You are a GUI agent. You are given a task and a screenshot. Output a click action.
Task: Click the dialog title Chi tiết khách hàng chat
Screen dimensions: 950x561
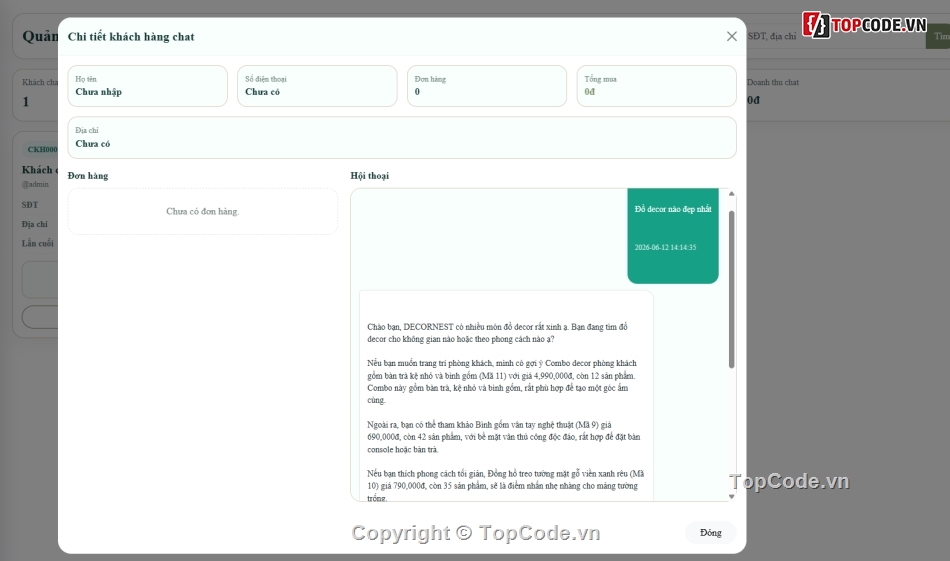point(131,37)
